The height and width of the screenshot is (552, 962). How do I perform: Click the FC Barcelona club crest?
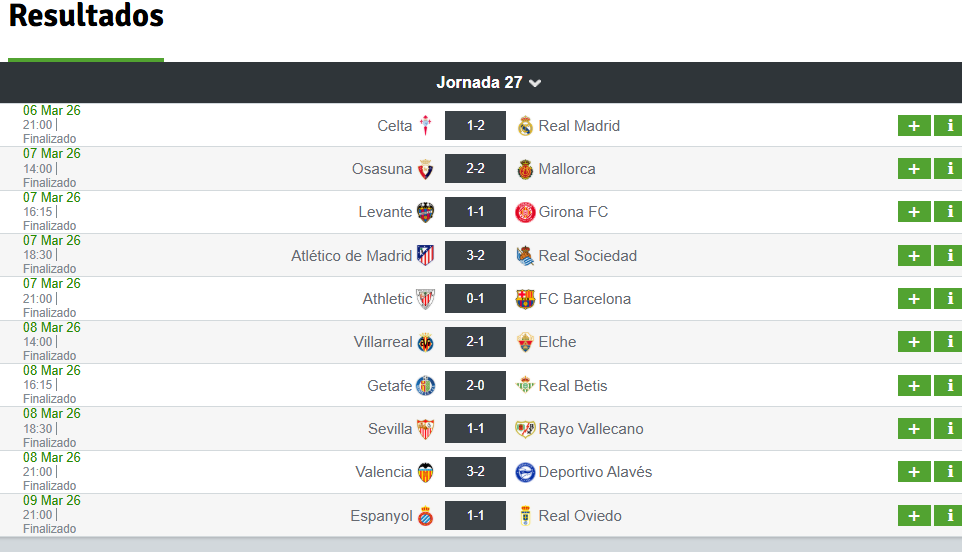click(x=525, y=299)
